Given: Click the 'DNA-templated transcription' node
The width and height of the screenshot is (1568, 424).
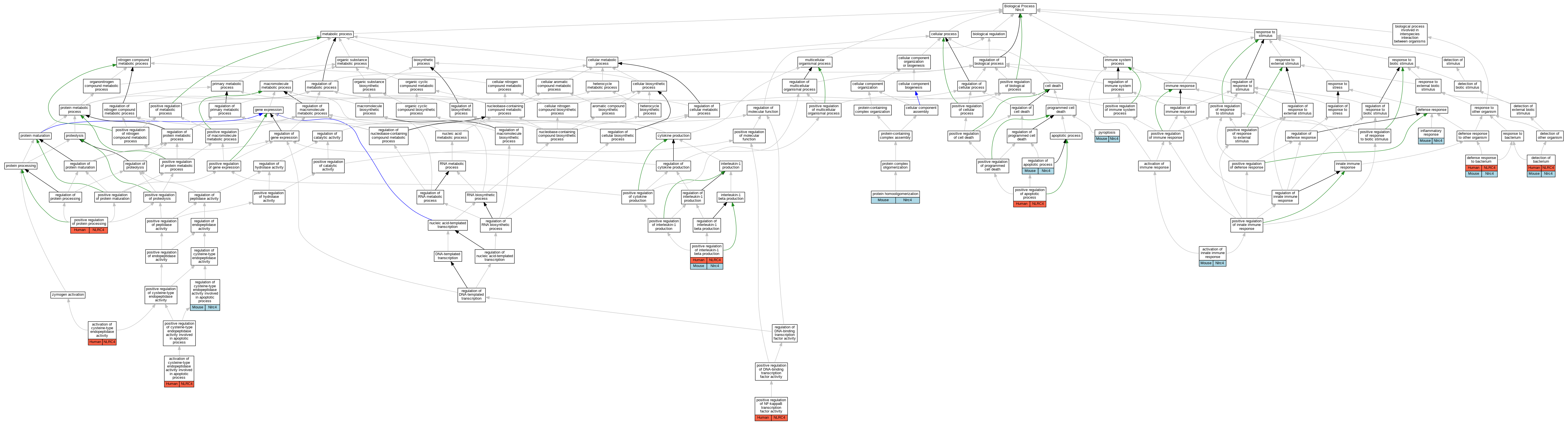Looking at the screenshot, I should [447, 256].
